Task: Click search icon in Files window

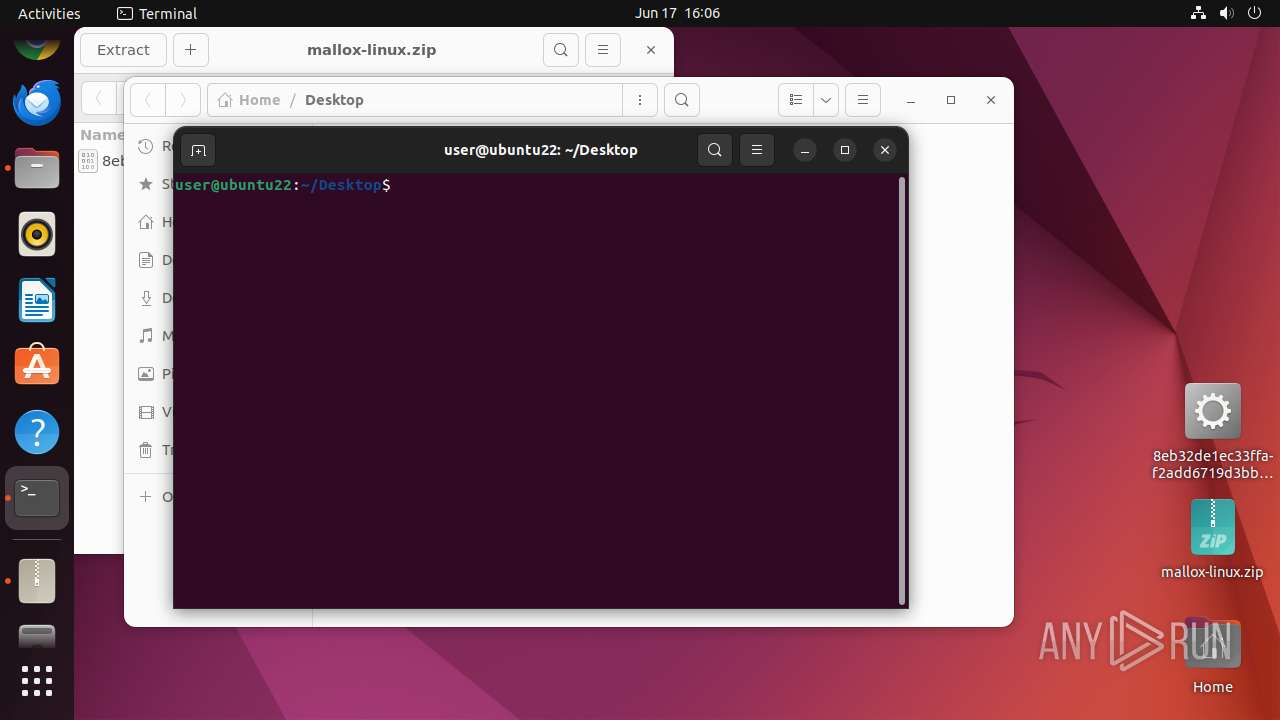Action: click(x=681, y=100)
